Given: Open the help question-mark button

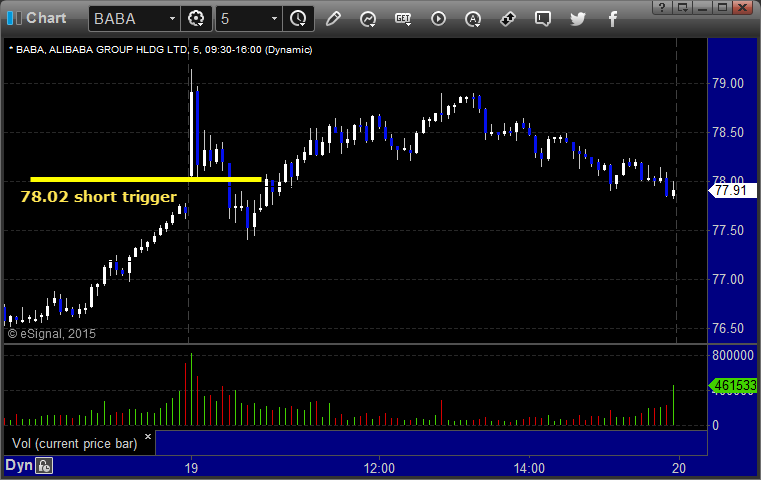Looking at the screenshot, I should coord(662,7).
